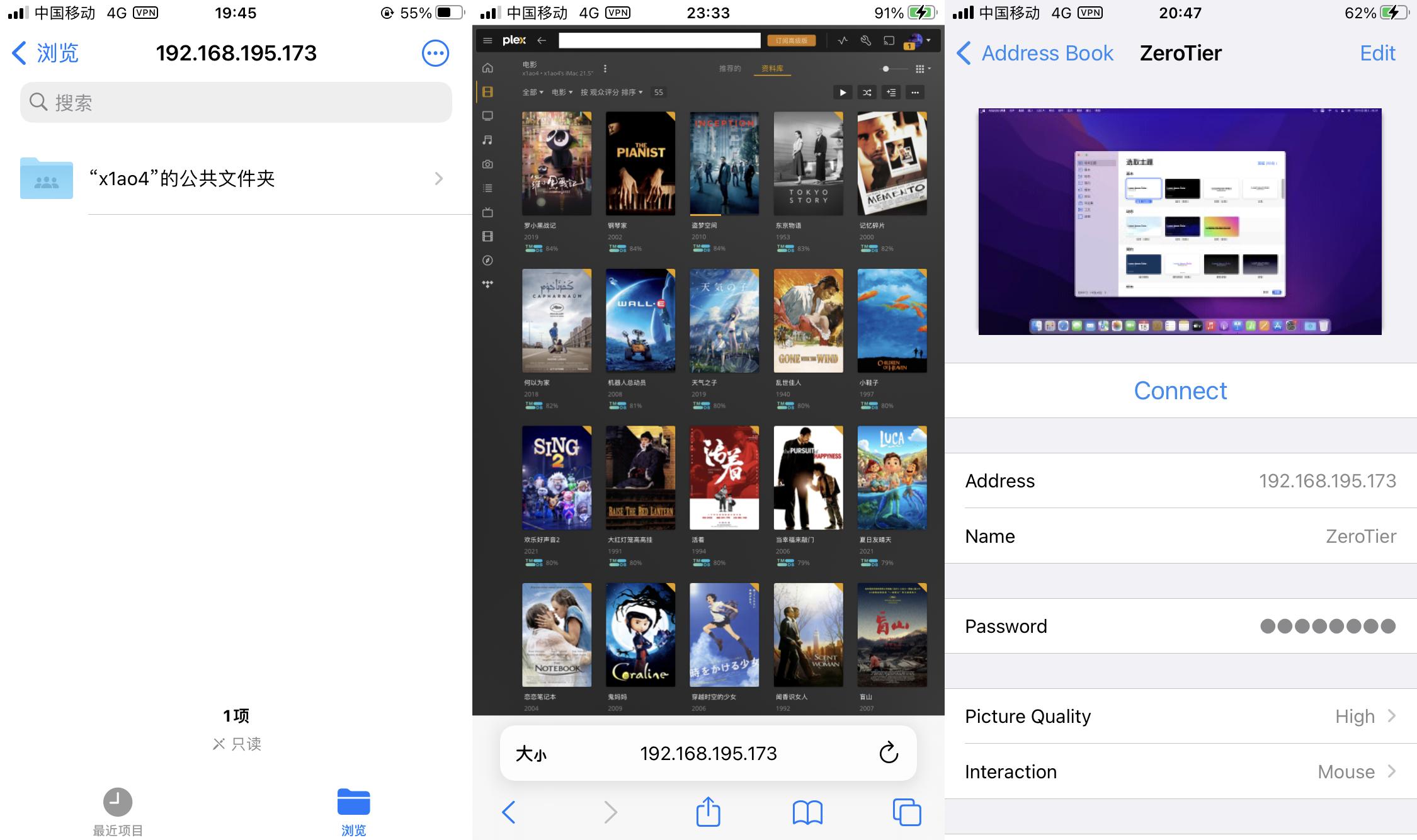The height and width of the screenshot is (840, 1417).
Task: Shuffle the Plex movie library
Action: click(867, 93)
